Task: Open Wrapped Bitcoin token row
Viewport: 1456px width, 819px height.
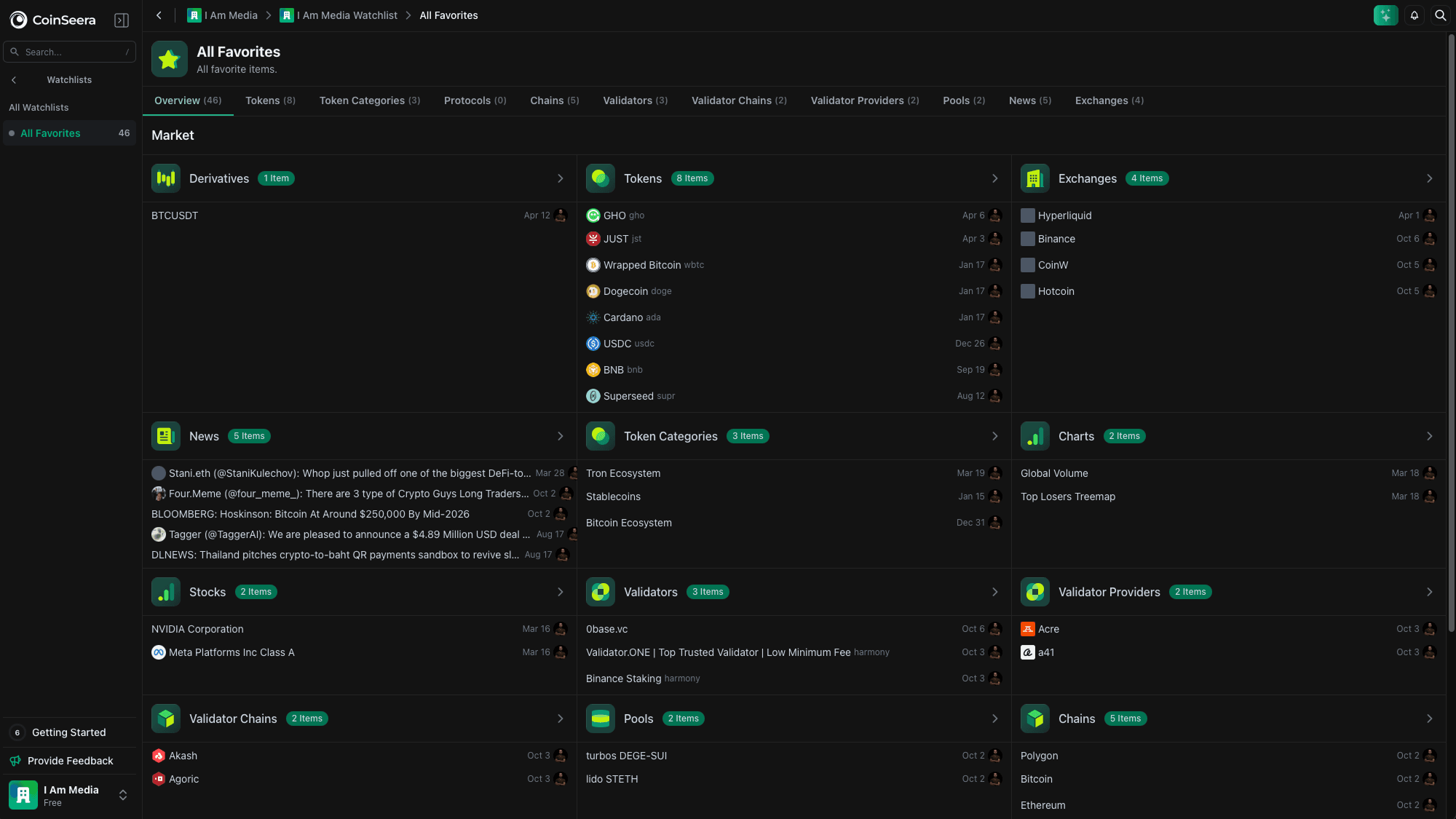Action: click(794, 265)
